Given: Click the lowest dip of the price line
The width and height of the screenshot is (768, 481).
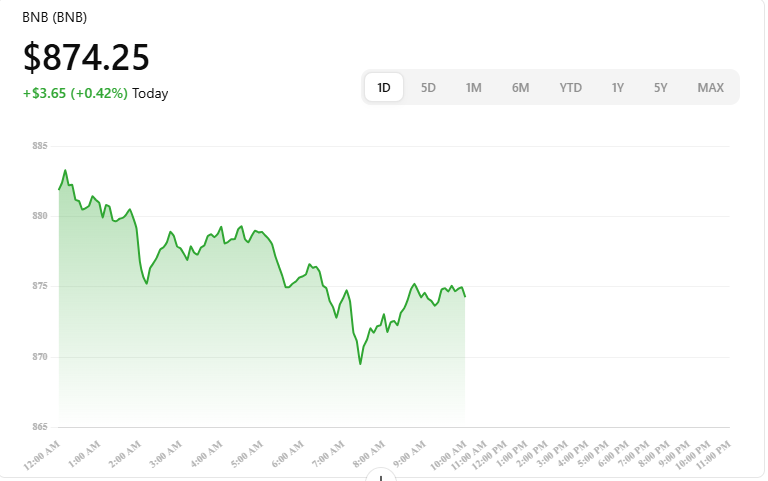Looking at the screenshot, I should pyautogui.click(x=360, y=363).
